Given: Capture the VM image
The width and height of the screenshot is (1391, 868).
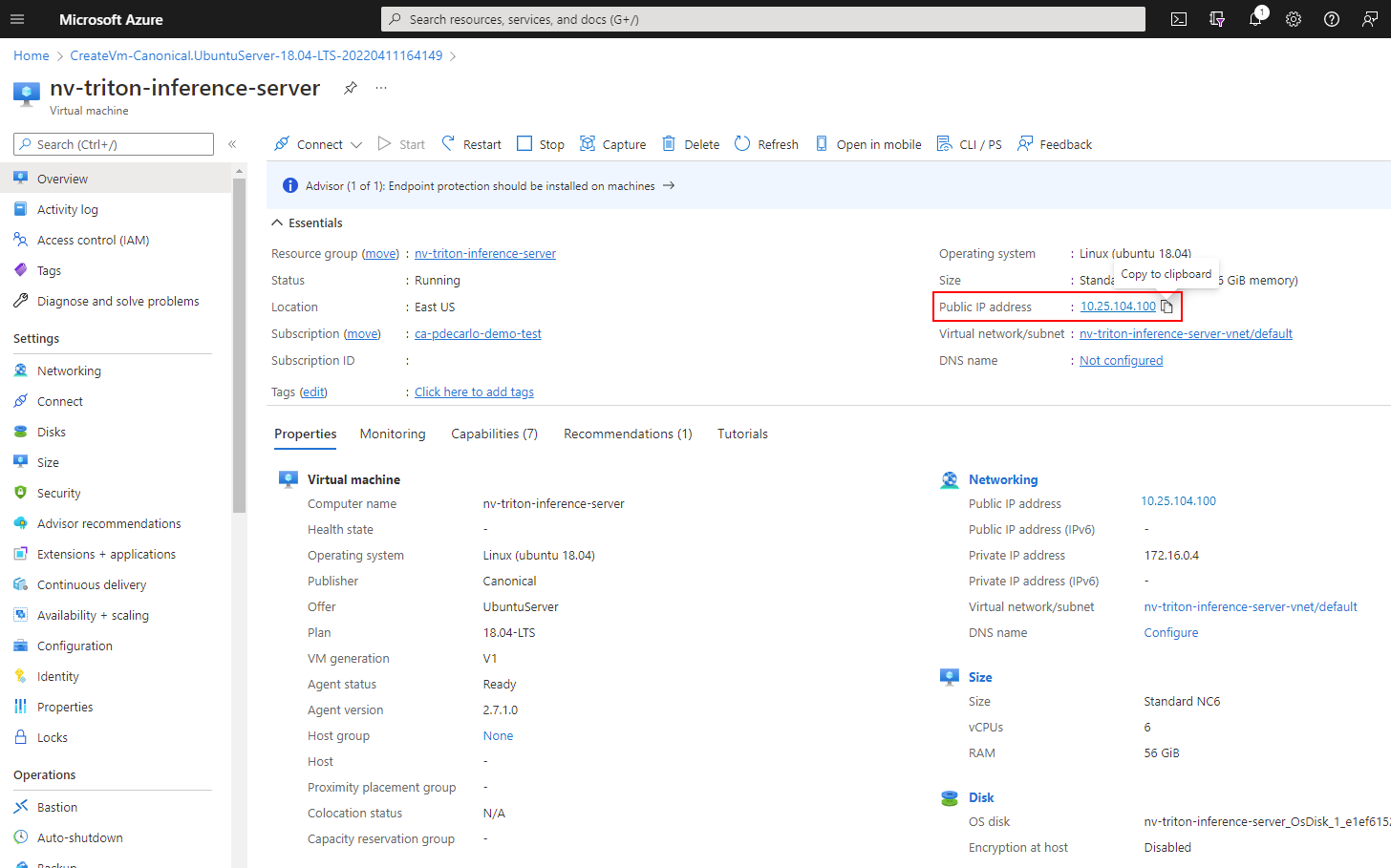Looking at the screenshot, I should (x=613, y=144).
